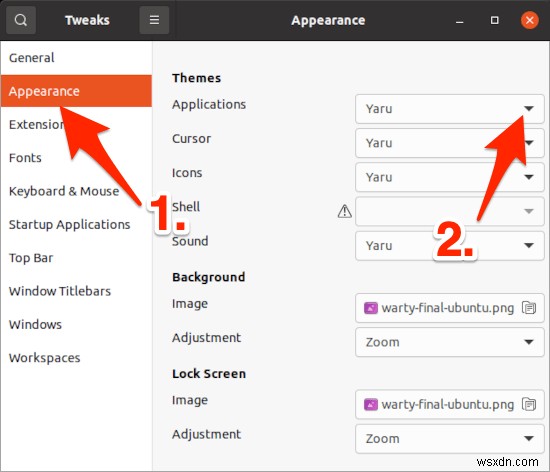Open the Top Bar section
The image size is (550, 472).
click(x=76, y=257)
